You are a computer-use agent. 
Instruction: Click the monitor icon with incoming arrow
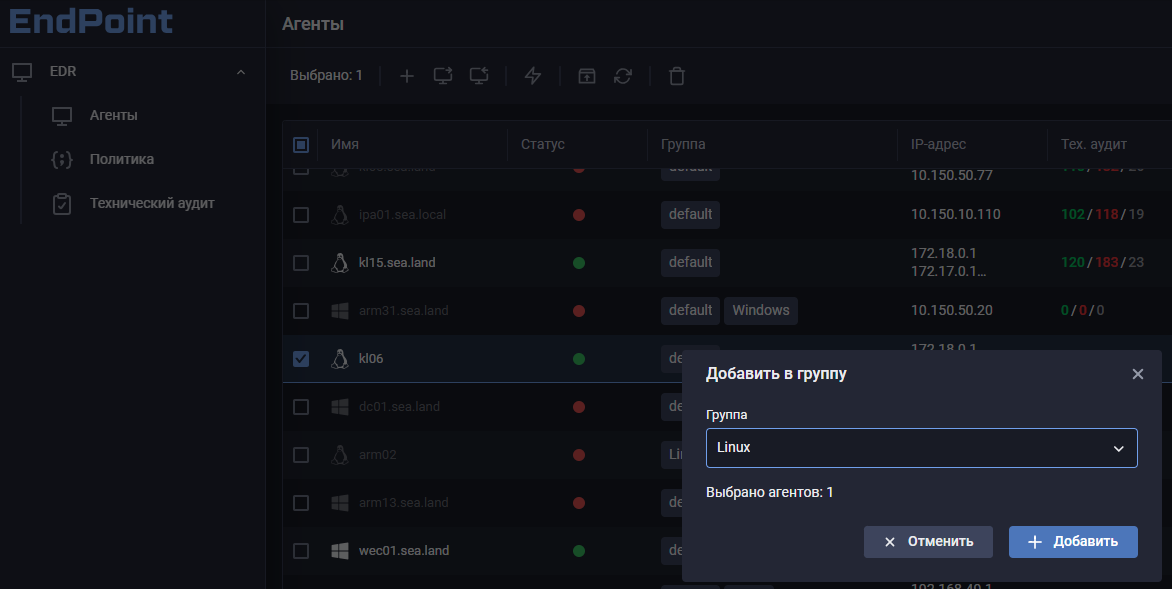coord(479,76)
